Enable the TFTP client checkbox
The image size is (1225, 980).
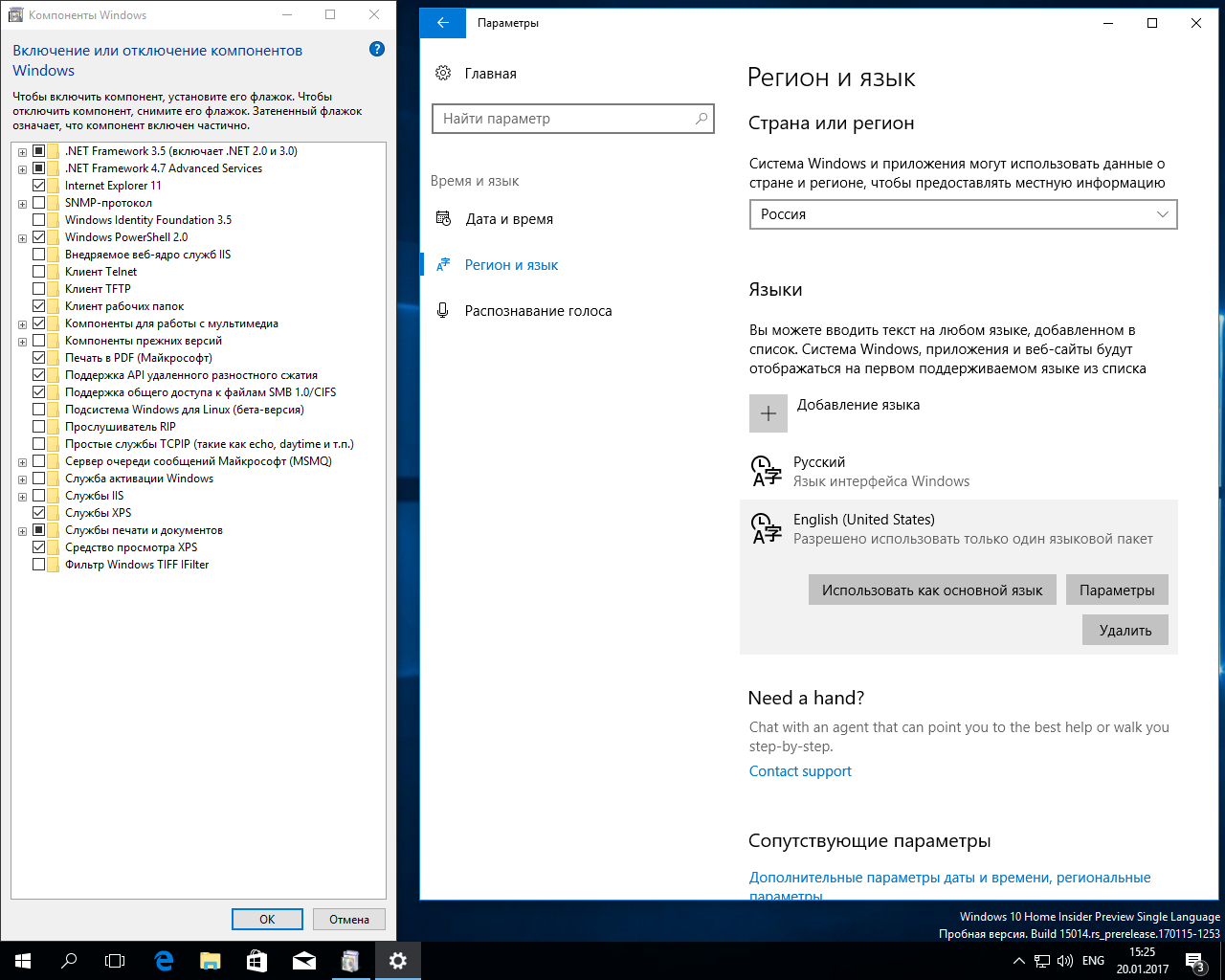point(39,289)
